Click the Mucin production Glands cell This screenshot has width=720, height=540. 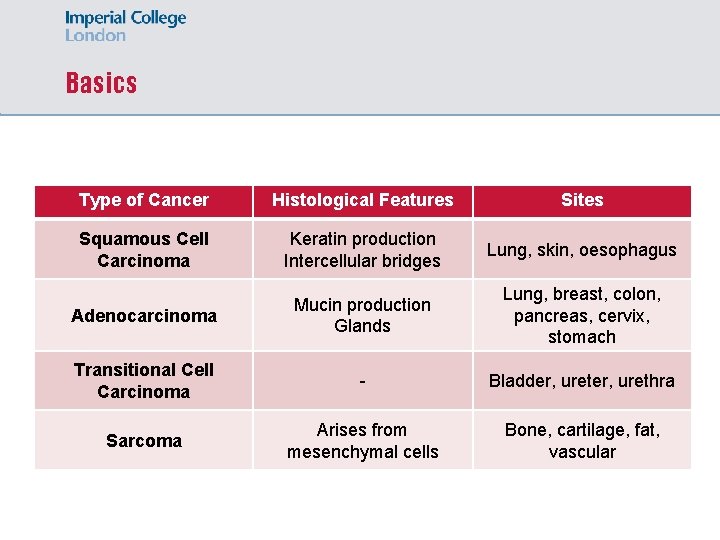[x=363, y=315]
